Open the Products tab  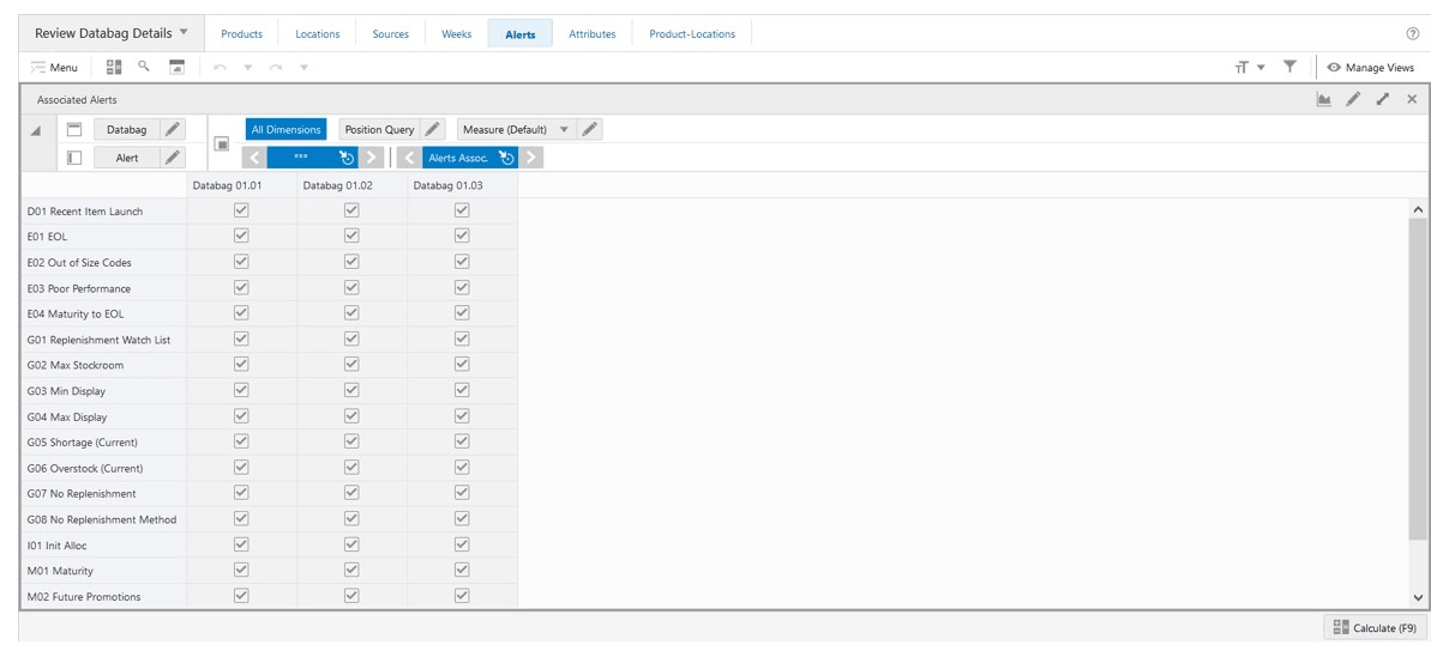tap(241, 33)
